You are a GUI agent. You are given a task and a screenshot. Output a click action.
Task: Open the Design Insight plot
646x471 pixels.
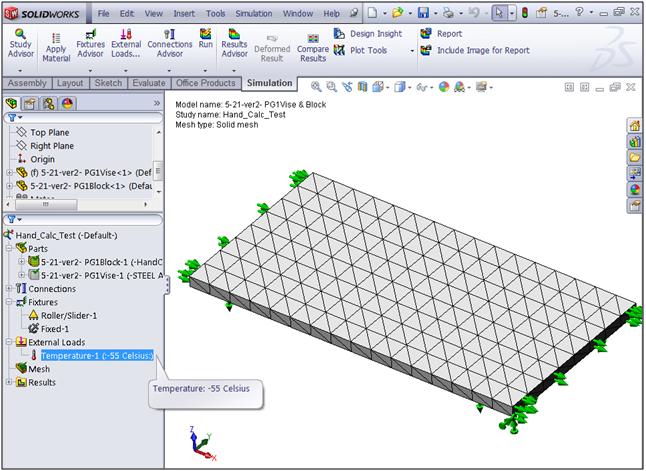click(x=368, y=34)
